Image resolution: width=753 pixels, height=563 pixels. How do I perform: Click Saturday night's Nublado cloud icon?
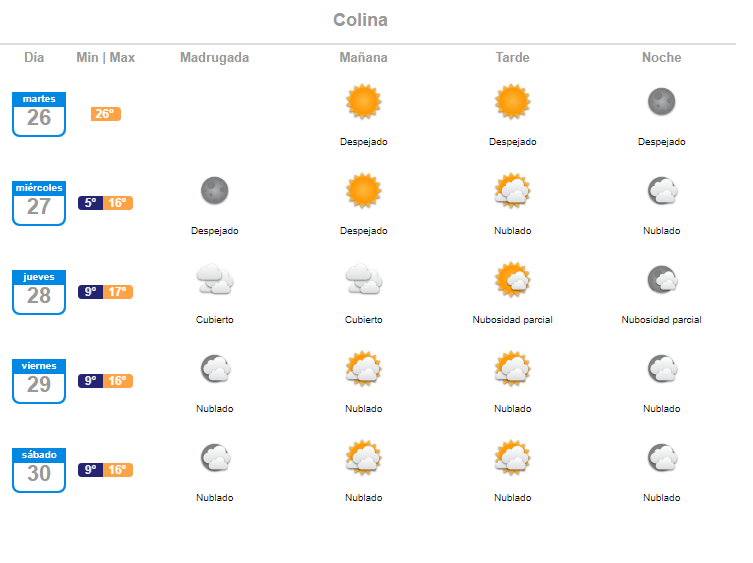coord(663,457)
